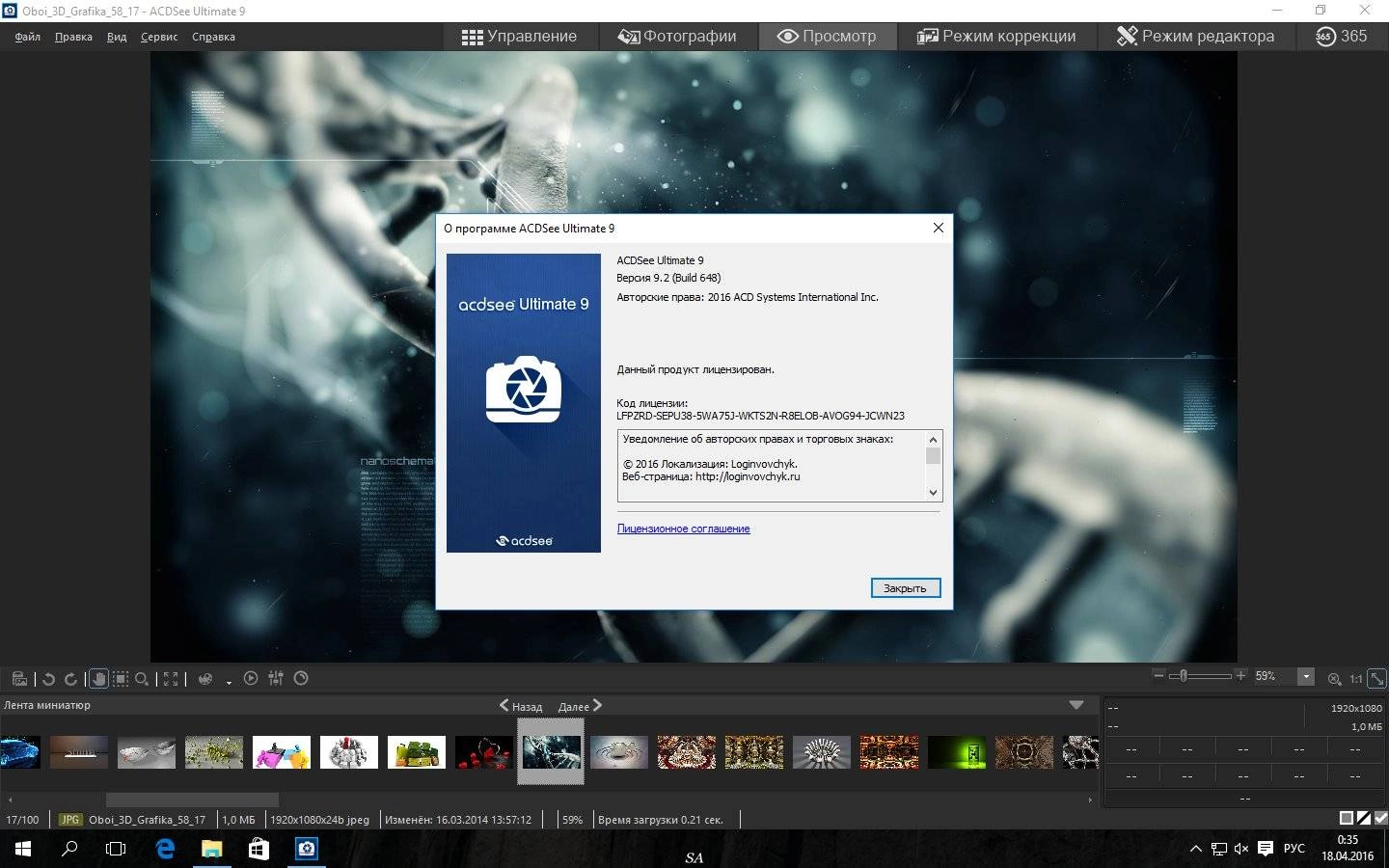
Task: Switch to the Управление mode
Action: pos(519,37)
